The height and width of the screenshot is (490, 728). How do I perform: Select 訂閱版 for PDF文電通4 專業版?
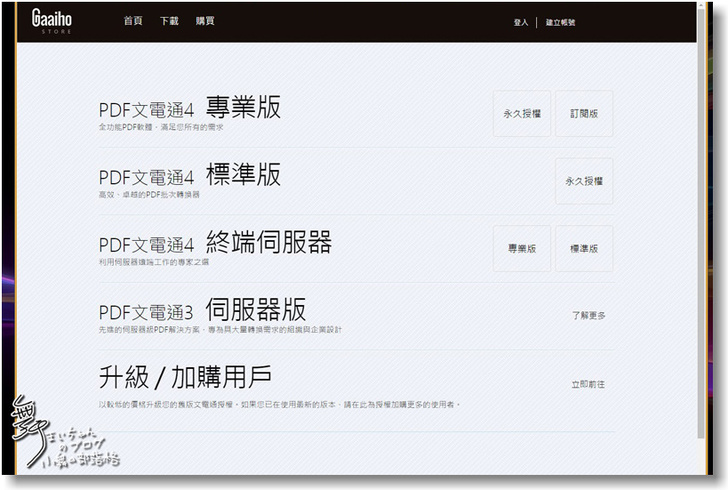pyautogui.click(x=584, y=113)
